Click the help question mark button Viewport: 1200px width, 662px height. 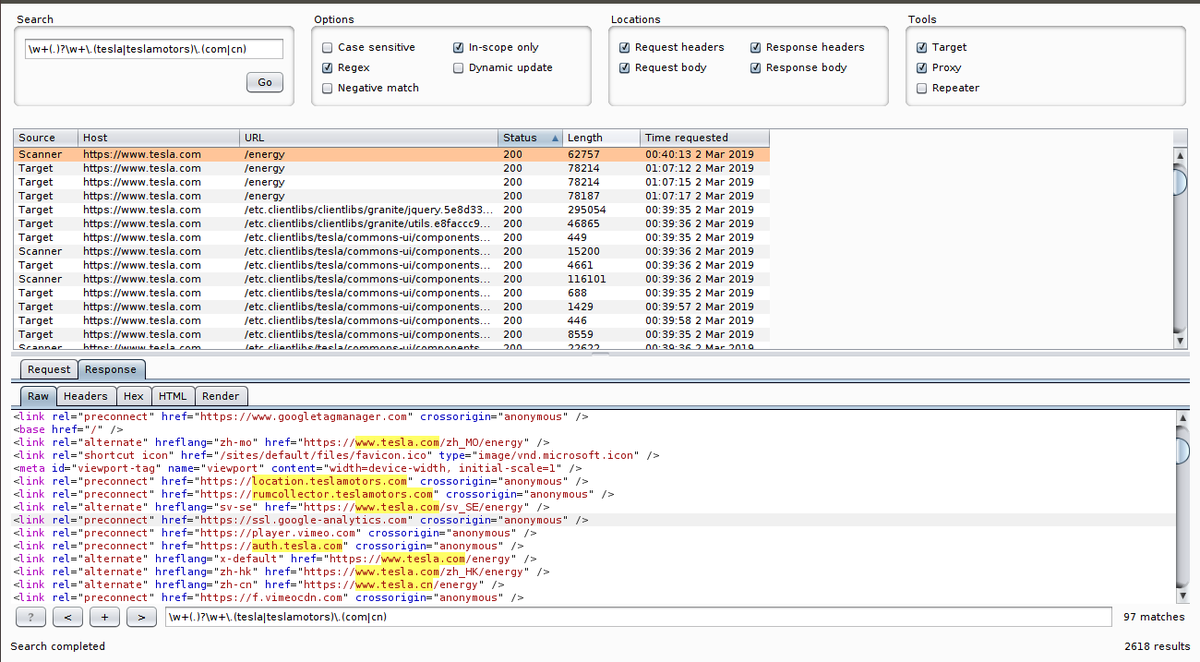pyautogui.click(x=31, y=617)
